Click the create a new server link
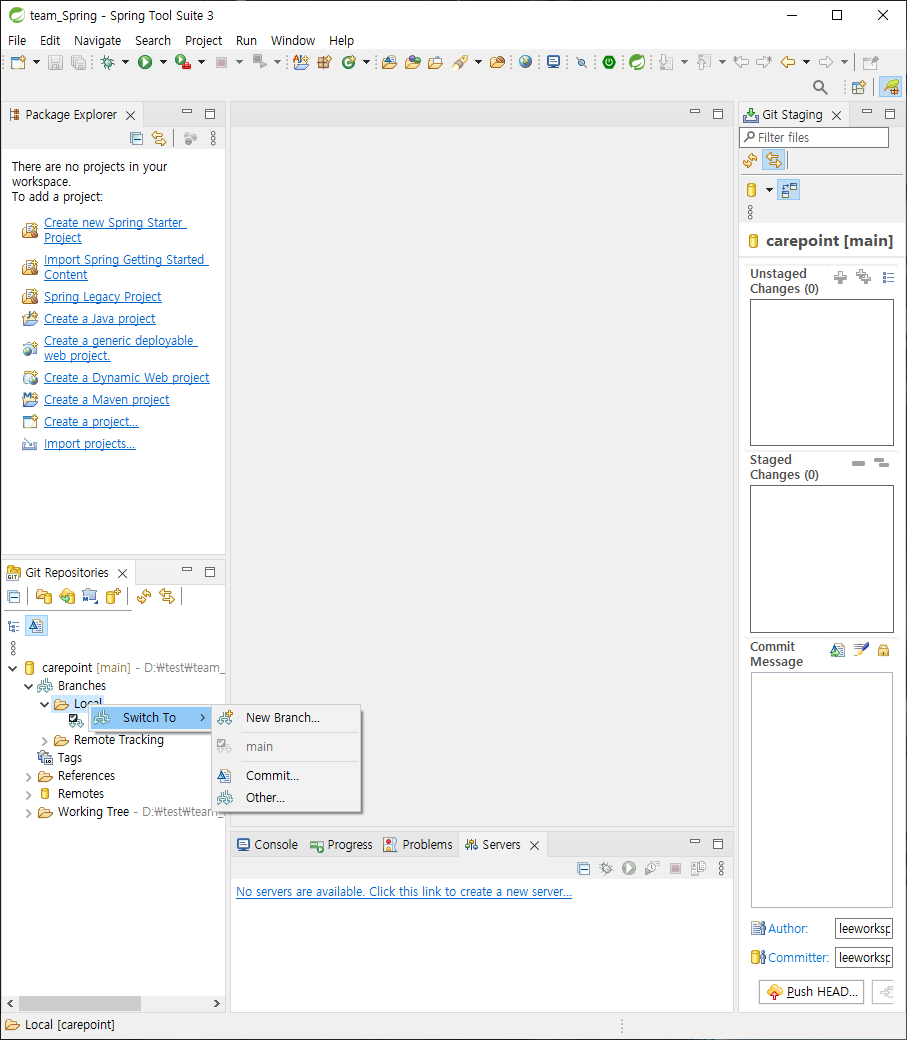The height and width of the screenshot is (1040, 907). 403,892
